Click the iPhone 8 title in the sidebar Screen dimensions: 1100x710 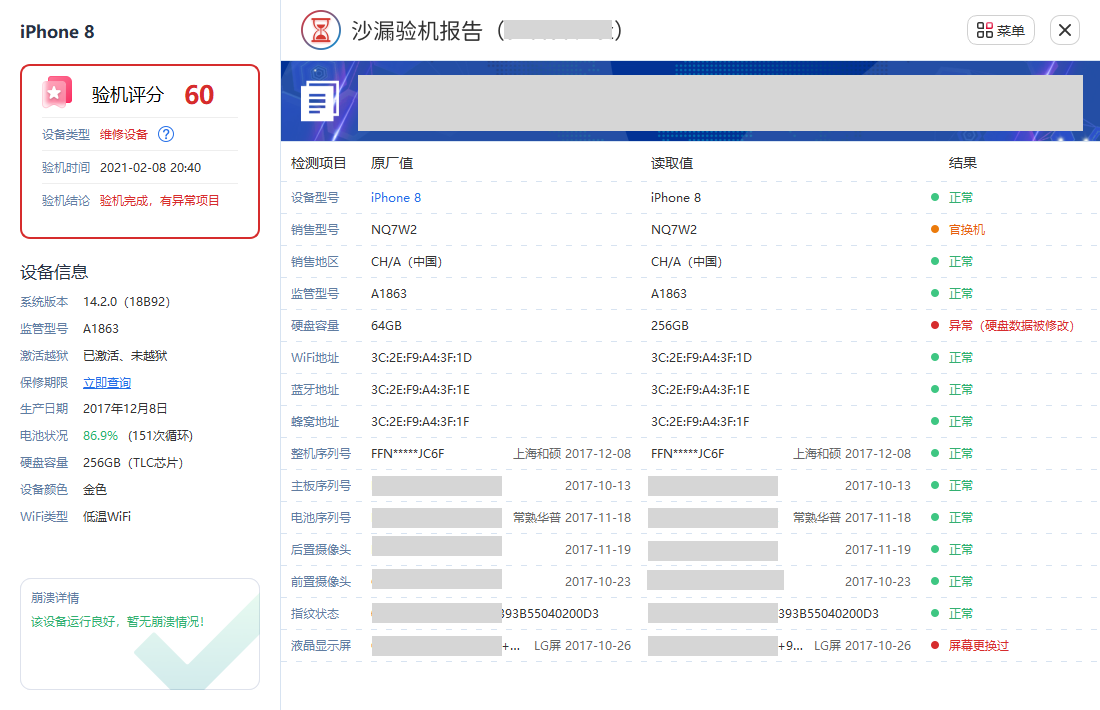click(57, 32)
